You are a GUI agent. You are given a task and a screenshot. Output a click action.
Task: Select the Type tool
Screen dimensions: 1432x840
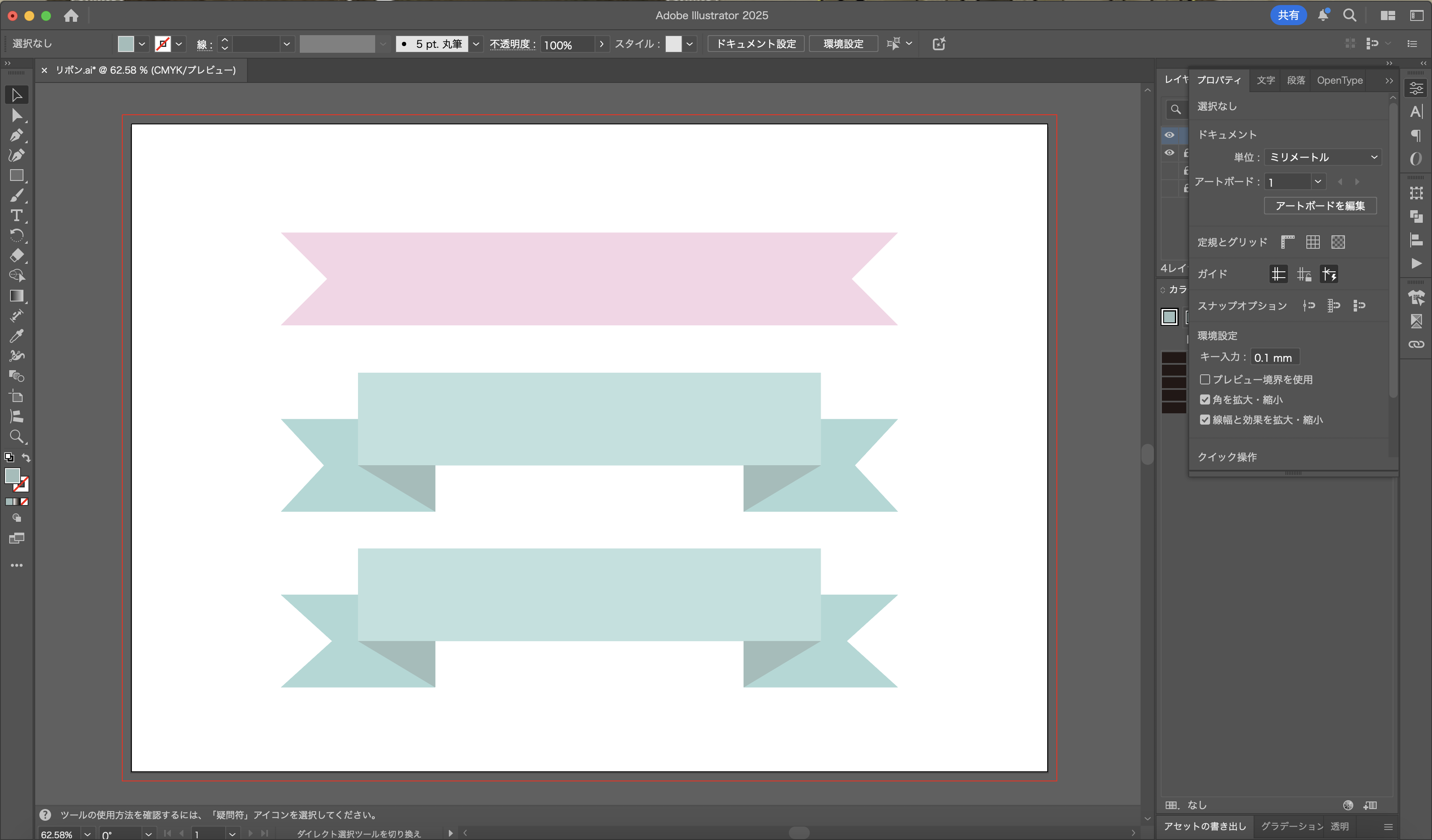(x=16, y=215)
